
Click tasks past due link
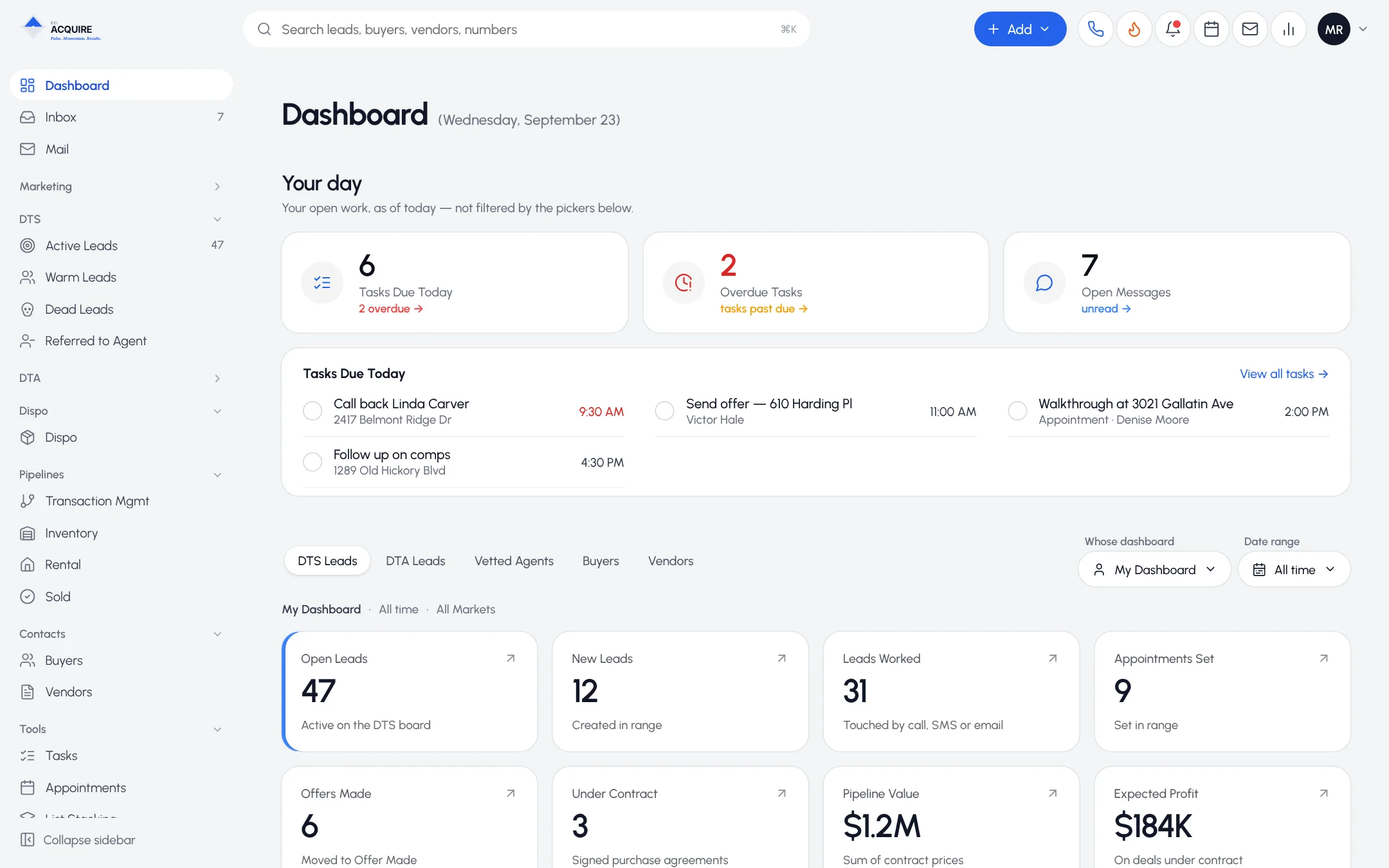763,309
